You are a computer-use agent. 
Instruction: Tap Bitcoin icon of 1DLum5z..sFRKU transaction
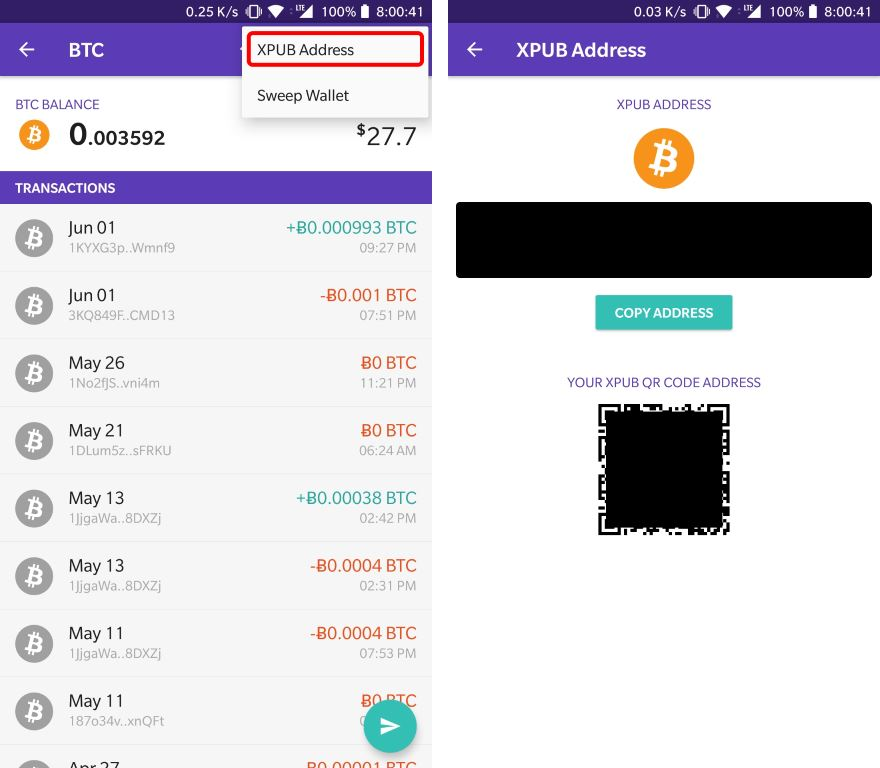(x=34, y=441)
